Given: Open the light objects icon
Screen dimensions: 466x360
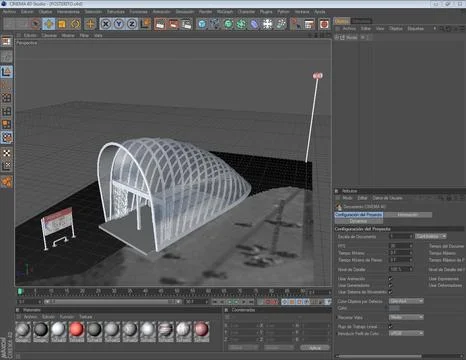Looking at the screenshot, I should [x=281, y=24].
